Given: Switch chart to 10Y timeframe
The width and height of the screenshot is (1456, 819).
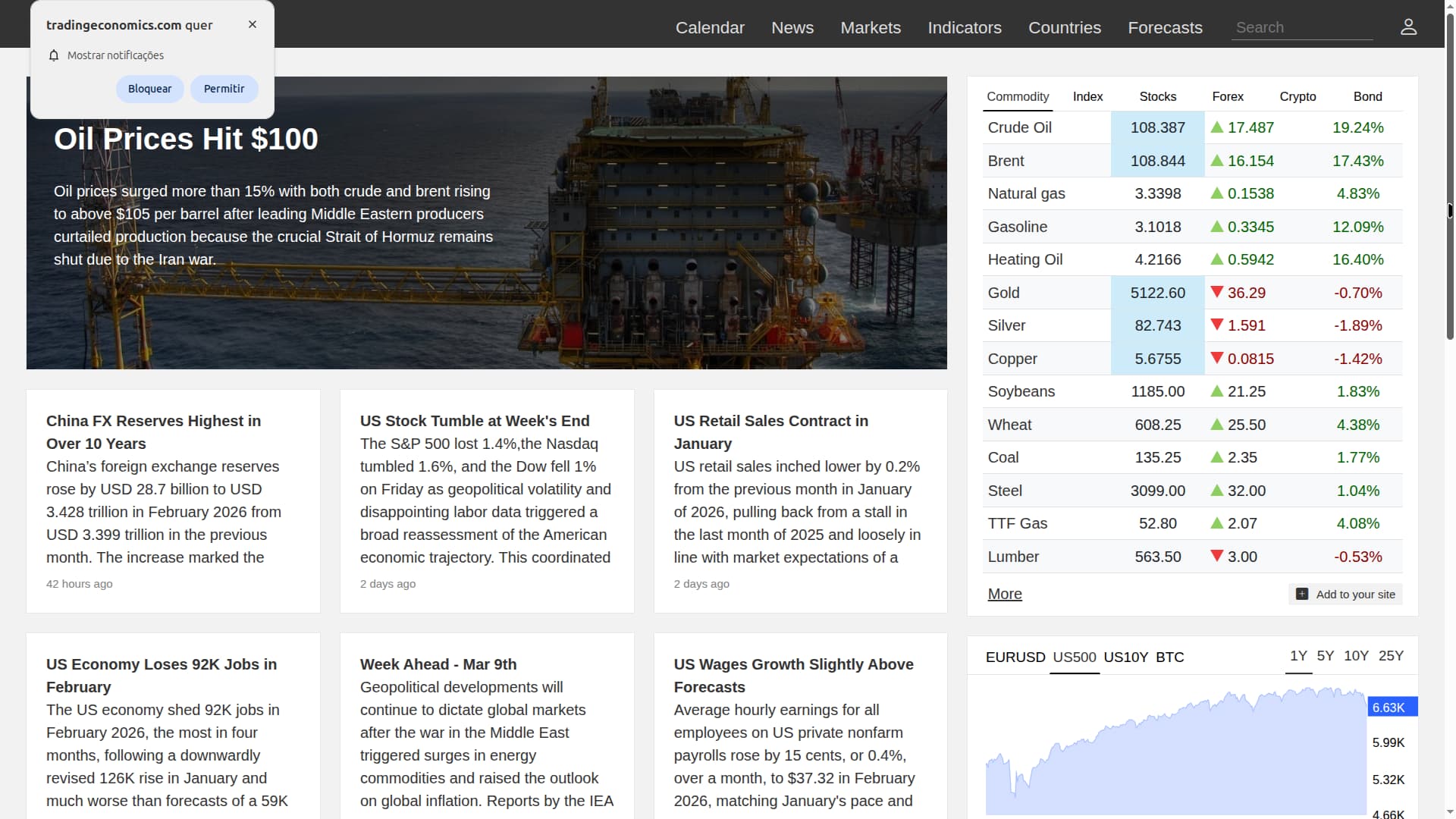Looking at the screenshot, I should (1356, 656).
